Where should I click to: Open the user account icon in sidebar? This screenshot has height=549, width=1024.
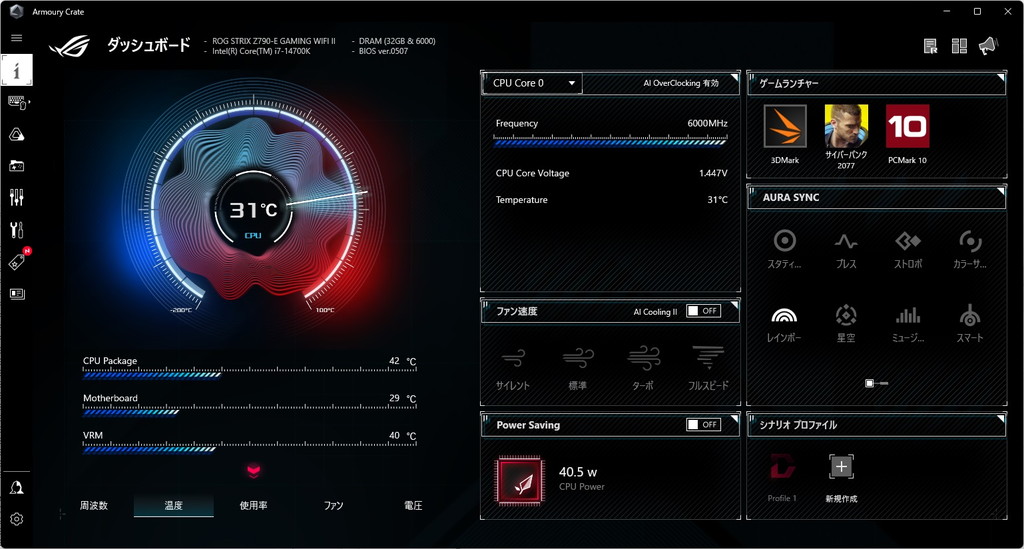click(17, 488)
